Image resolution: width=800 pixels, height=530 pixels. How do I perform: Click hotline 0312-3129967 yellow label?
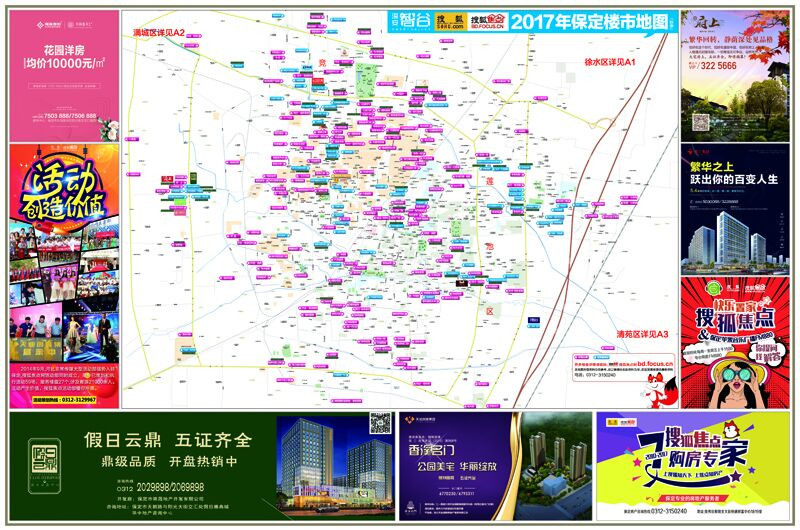click(x=64, y=400)
